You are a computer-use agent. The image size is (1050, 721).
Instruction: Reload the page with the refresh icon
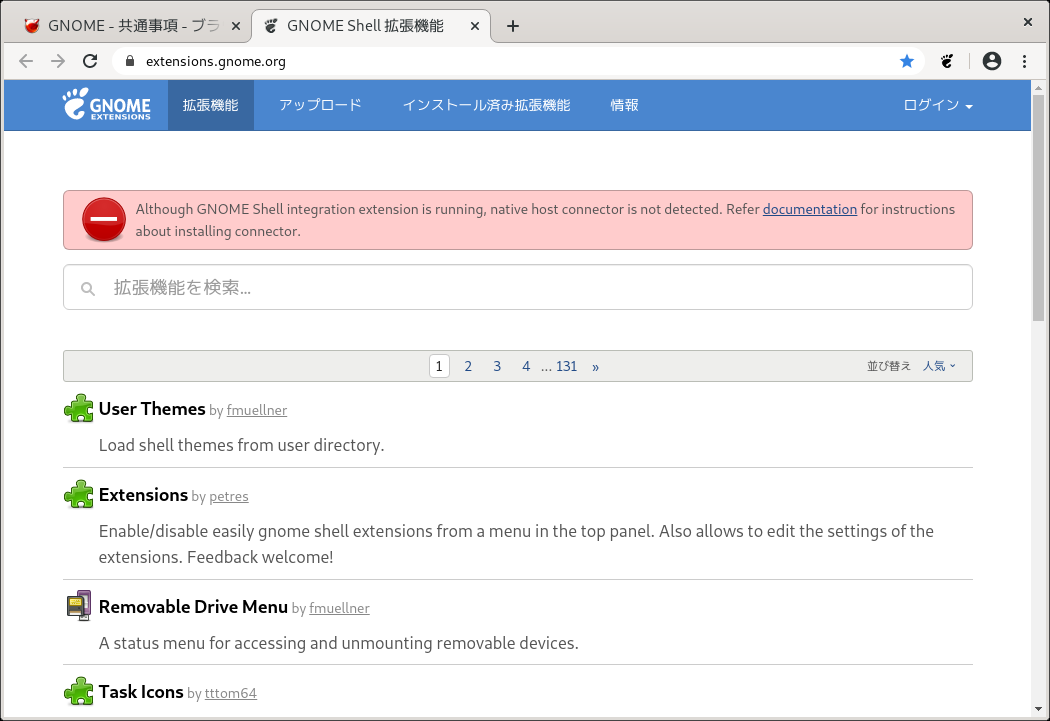tap(90, 62)
